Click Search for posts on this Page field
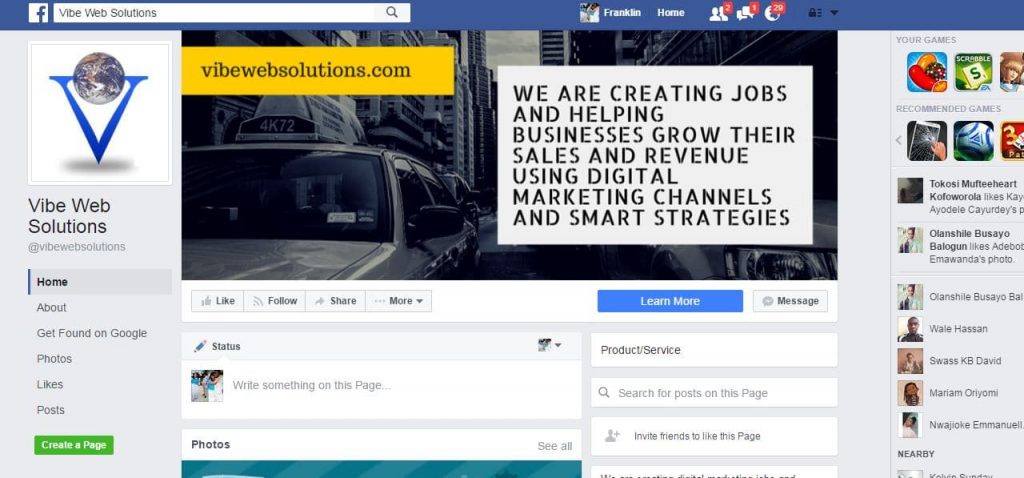The width and height of the screenshot is (1024, 478). click(714, 393)
